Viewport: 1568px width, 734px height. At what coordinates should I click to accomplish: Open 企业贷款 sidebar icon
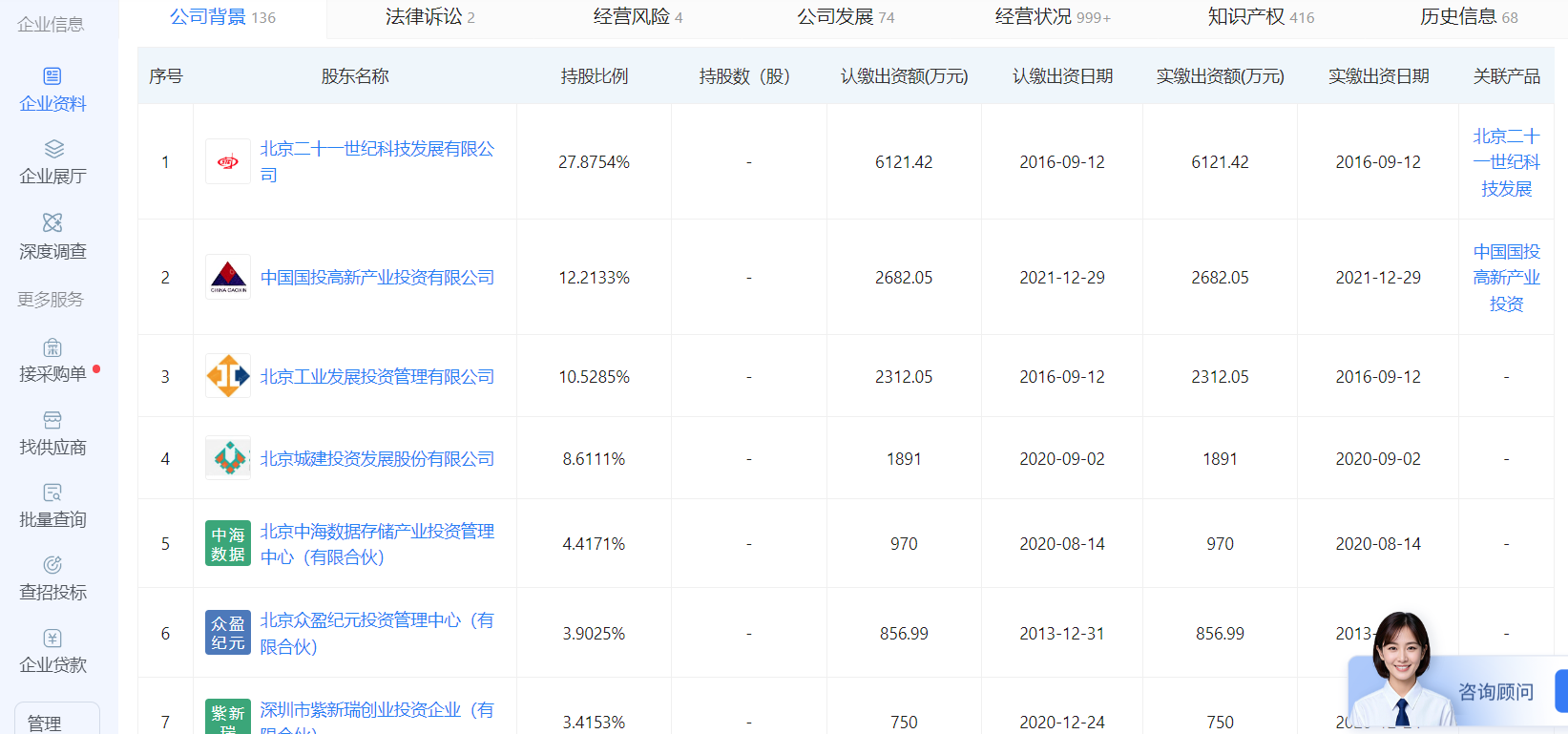(x=52, y=638)
